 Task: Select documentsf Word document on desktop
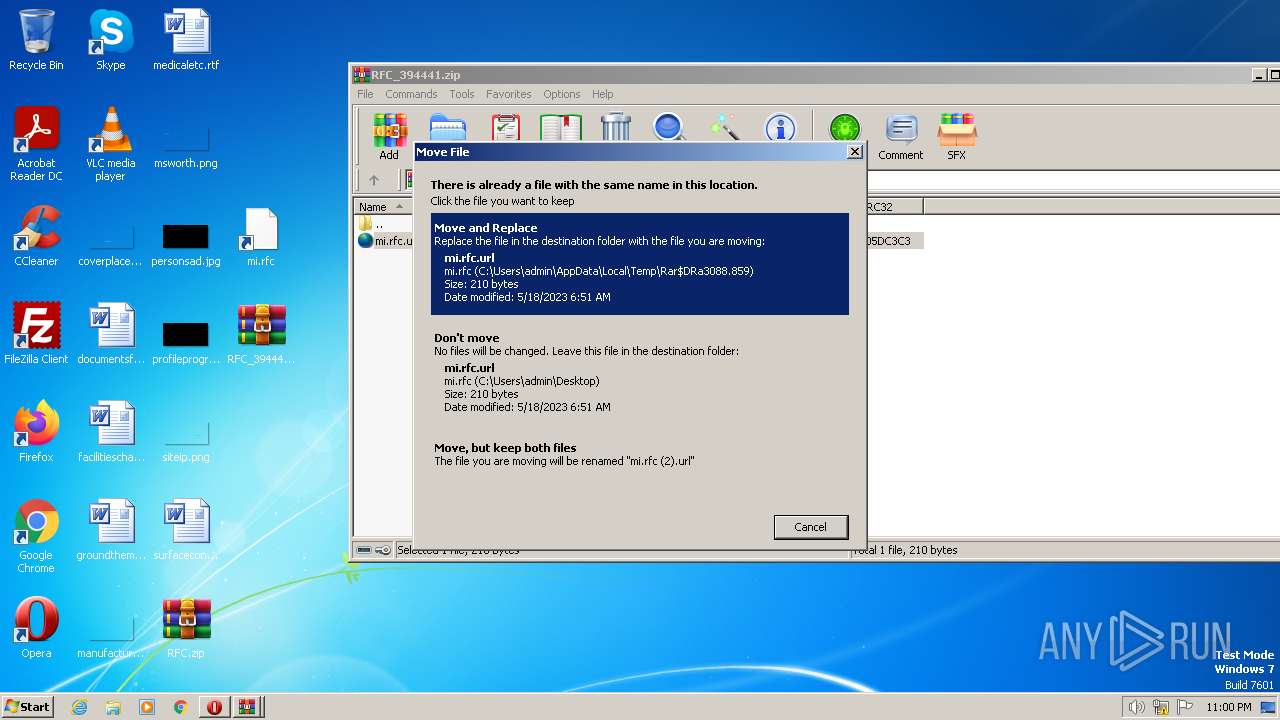pyautogui.click(x=110, y=334)
